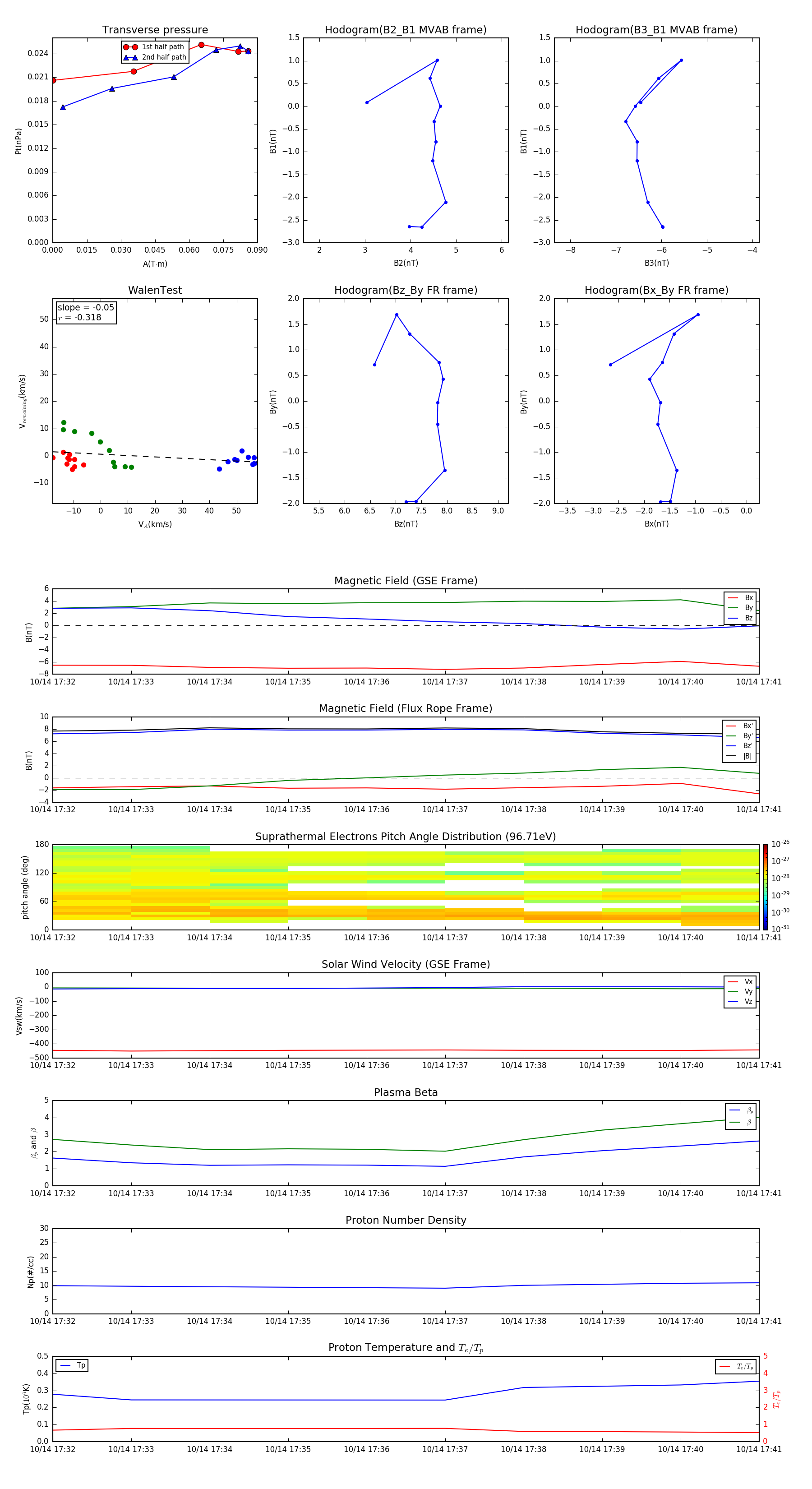Select the 'r = -0.318' annotation

[80, 317]
